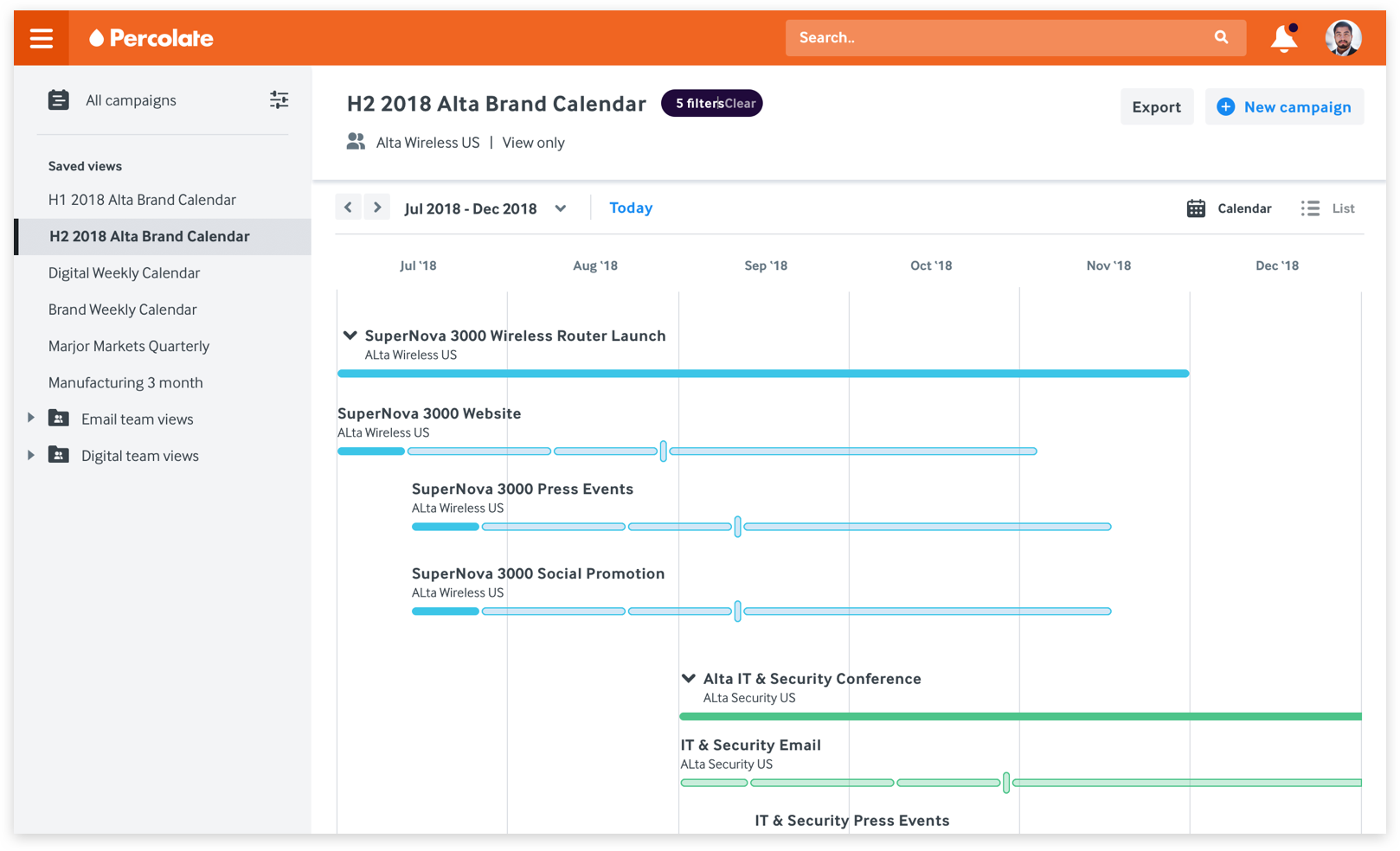
Task: Open H1 2018 Alta Brand Calendar view
Action: coord(142,200)
